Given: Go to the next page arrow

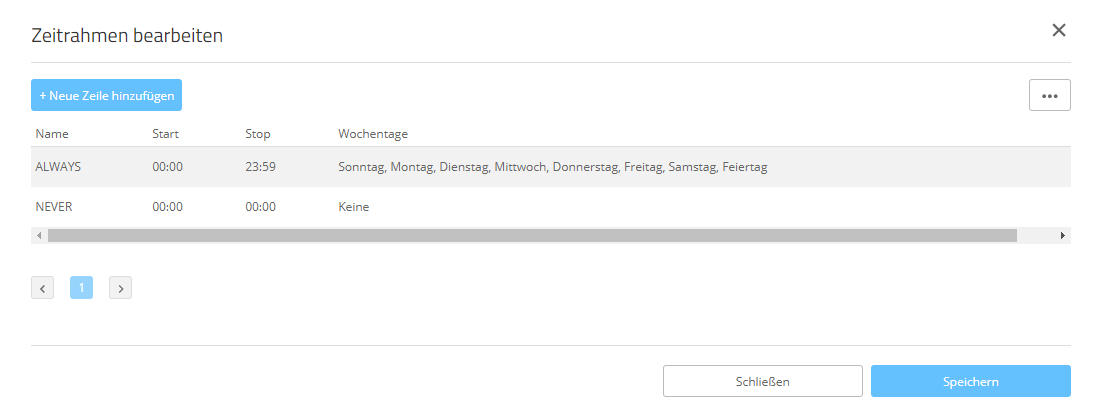Looking at the screenshot, I should click(x=120, y=288).
